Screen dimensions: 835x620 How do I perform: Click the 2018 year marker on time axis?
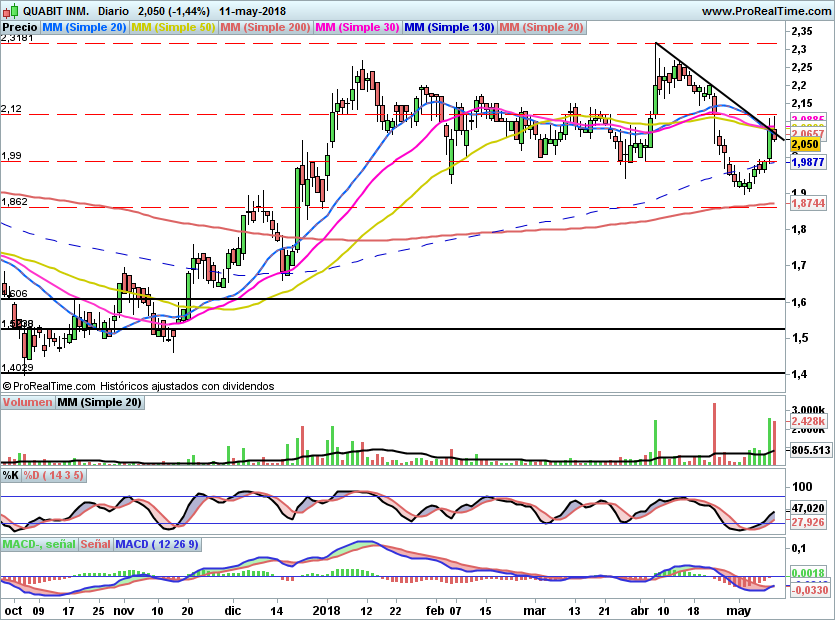[x=326, y=610]
